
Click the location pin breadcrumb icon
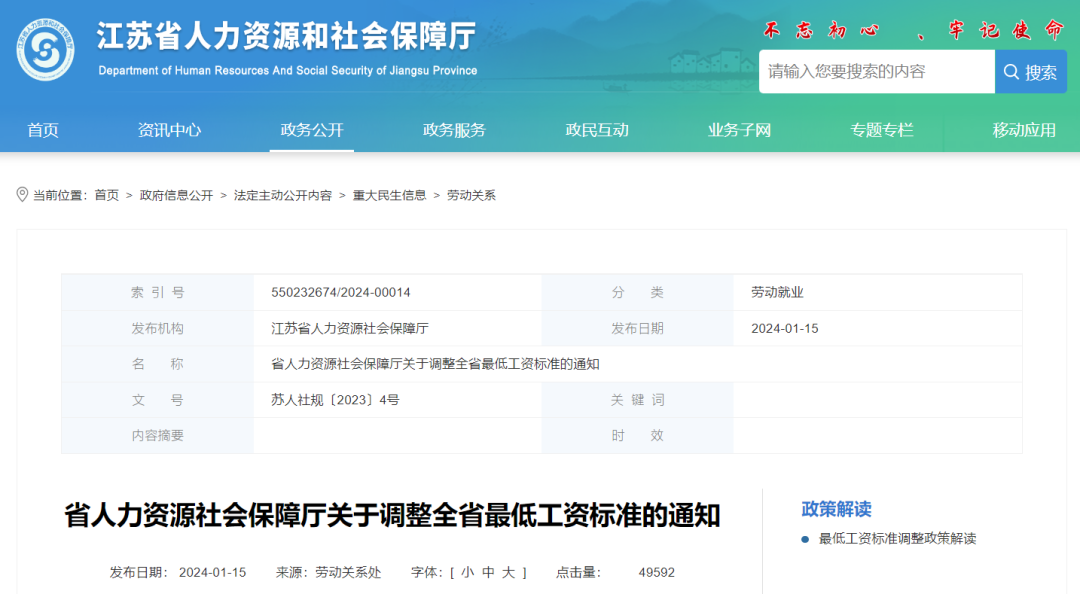pos(22,195)
